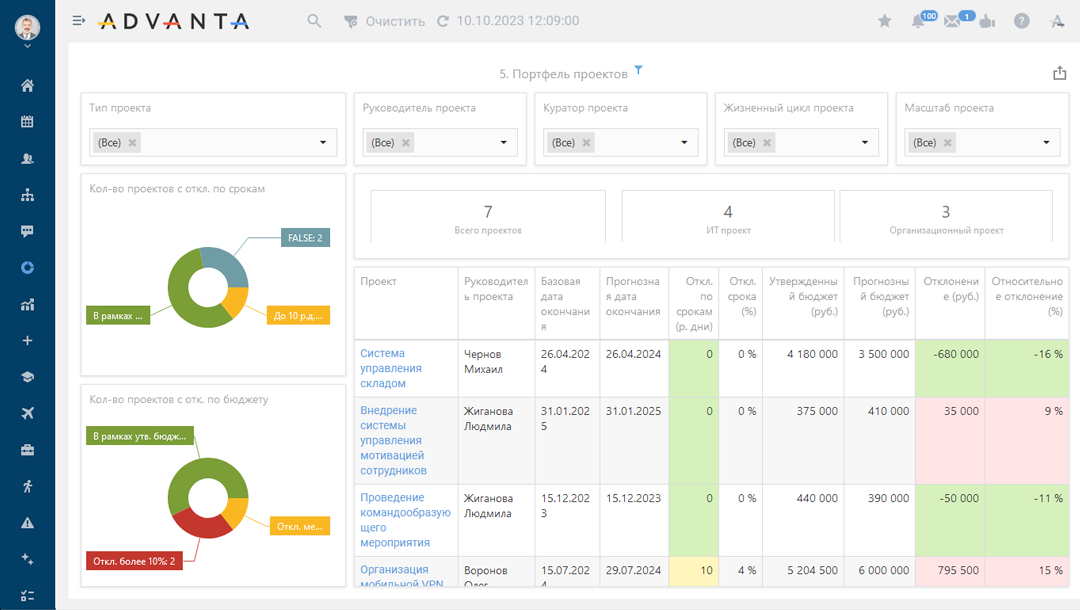
Task: Open the briefcase icon in the sidebar
Action: [x=27, y=450]
